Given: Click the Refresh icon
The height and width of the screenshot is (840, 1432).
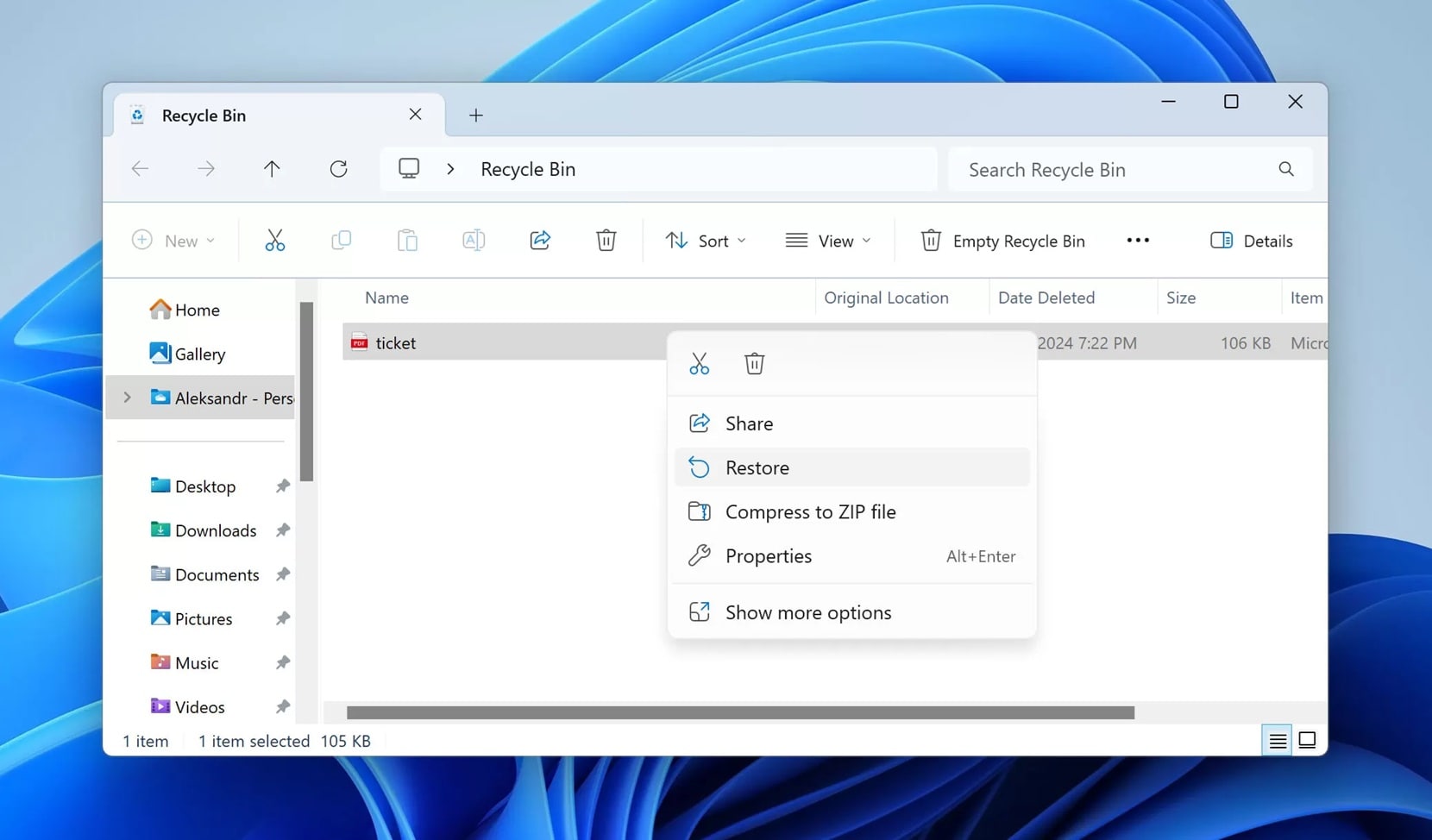Looking at the screenshot, I should coord(338,169).
